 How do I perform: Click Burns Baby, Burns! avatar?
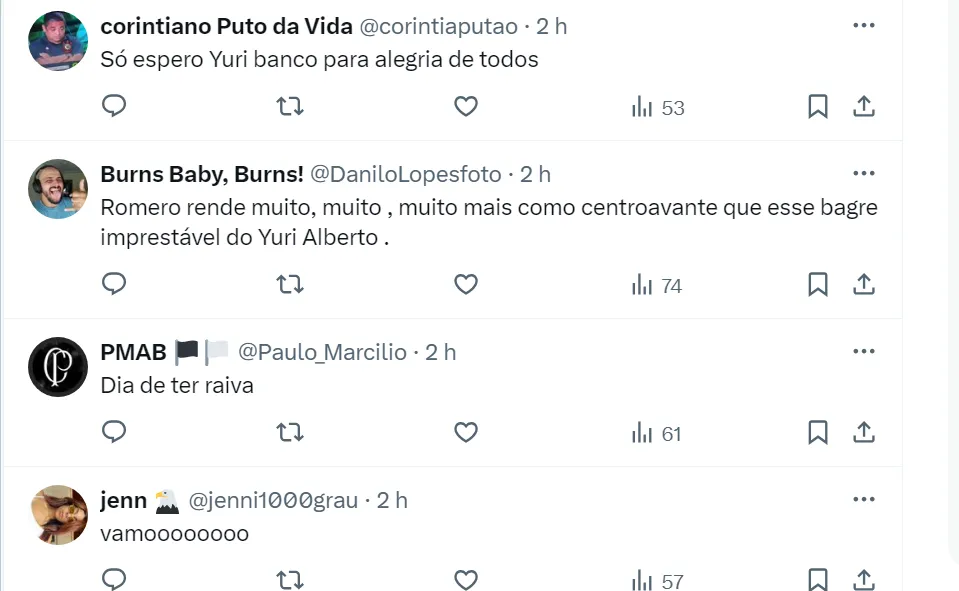click(58, 189)
